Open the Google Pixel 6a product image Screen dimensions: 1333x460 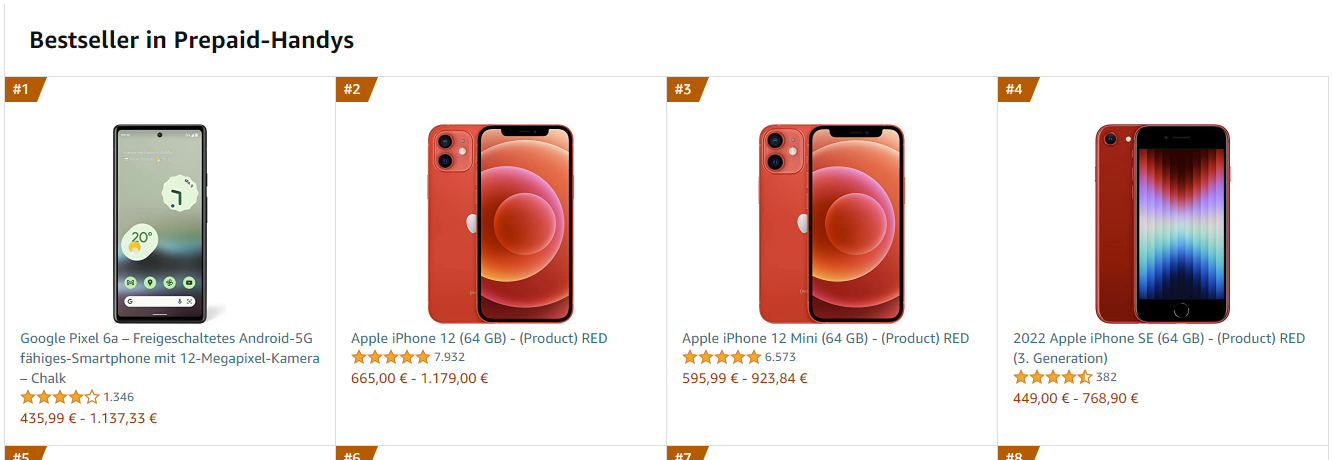click(160, 223)
